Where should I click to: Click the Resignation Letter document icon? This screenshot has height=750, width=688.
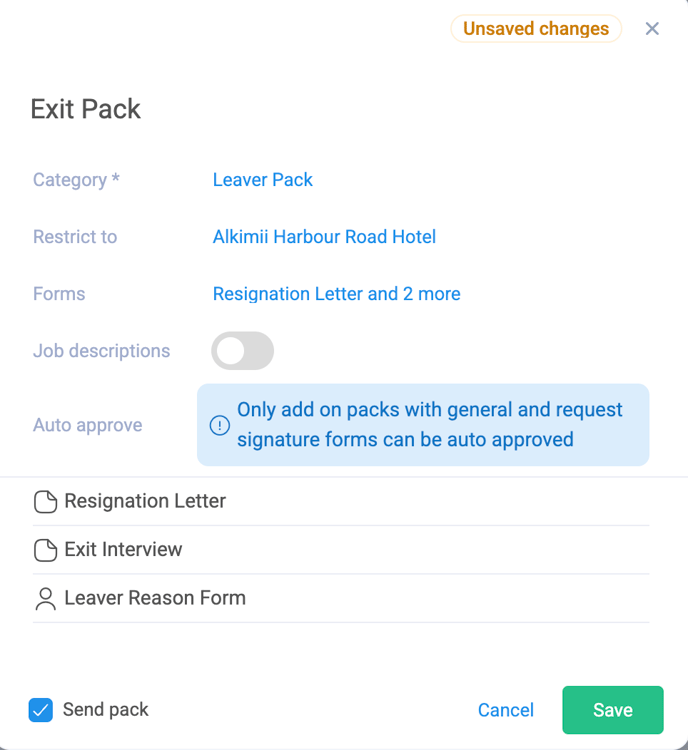(45, 502)
